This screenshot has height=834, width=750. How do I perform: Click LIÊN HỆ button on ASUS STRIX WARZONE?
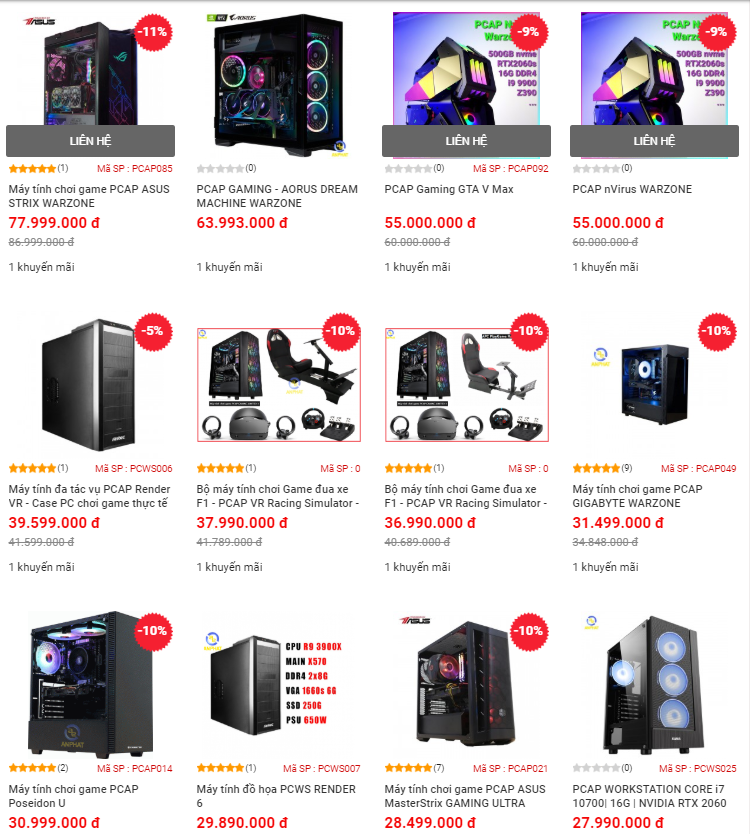[x=90, y=141]
